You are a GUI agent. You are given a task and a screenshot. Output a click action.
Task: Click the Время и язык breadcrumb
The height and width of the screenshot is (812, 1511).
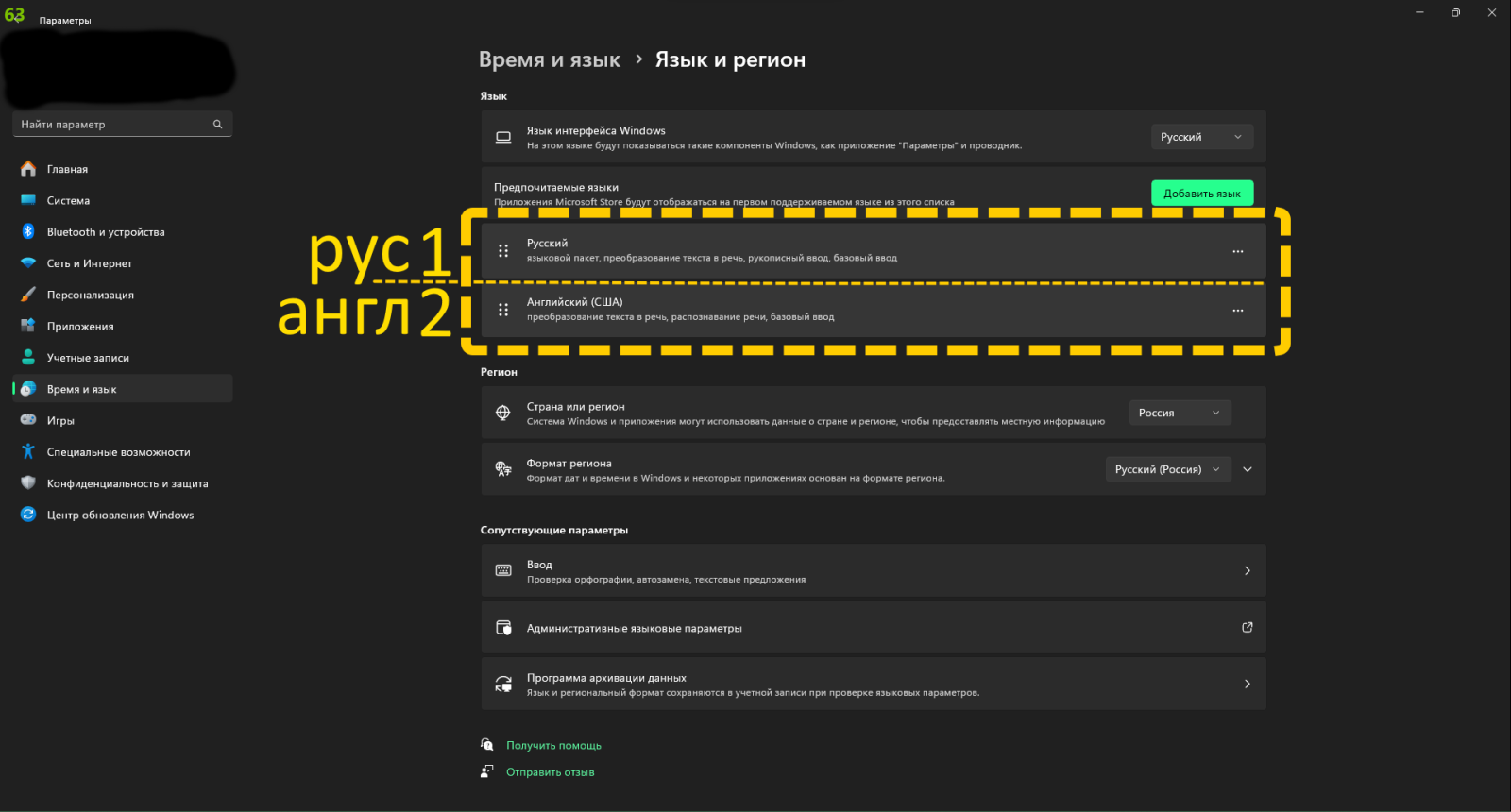550,59
